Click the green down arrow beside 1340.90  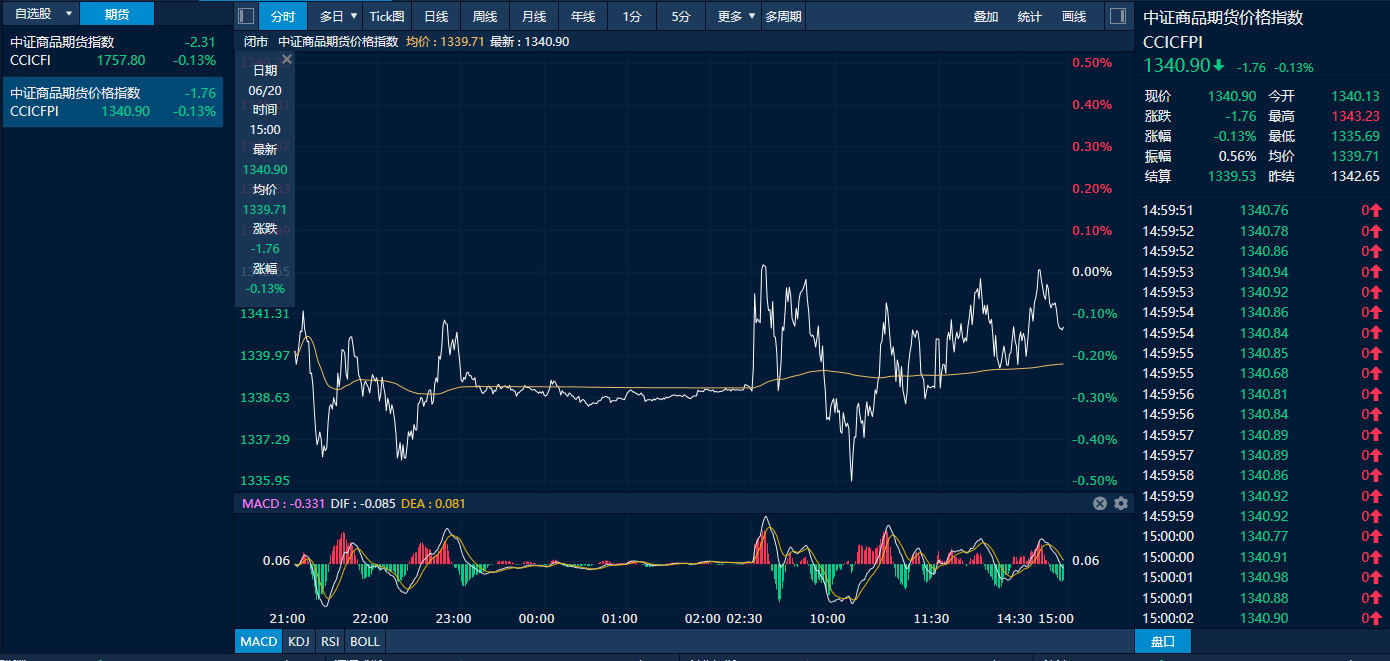click(1219, 66)
